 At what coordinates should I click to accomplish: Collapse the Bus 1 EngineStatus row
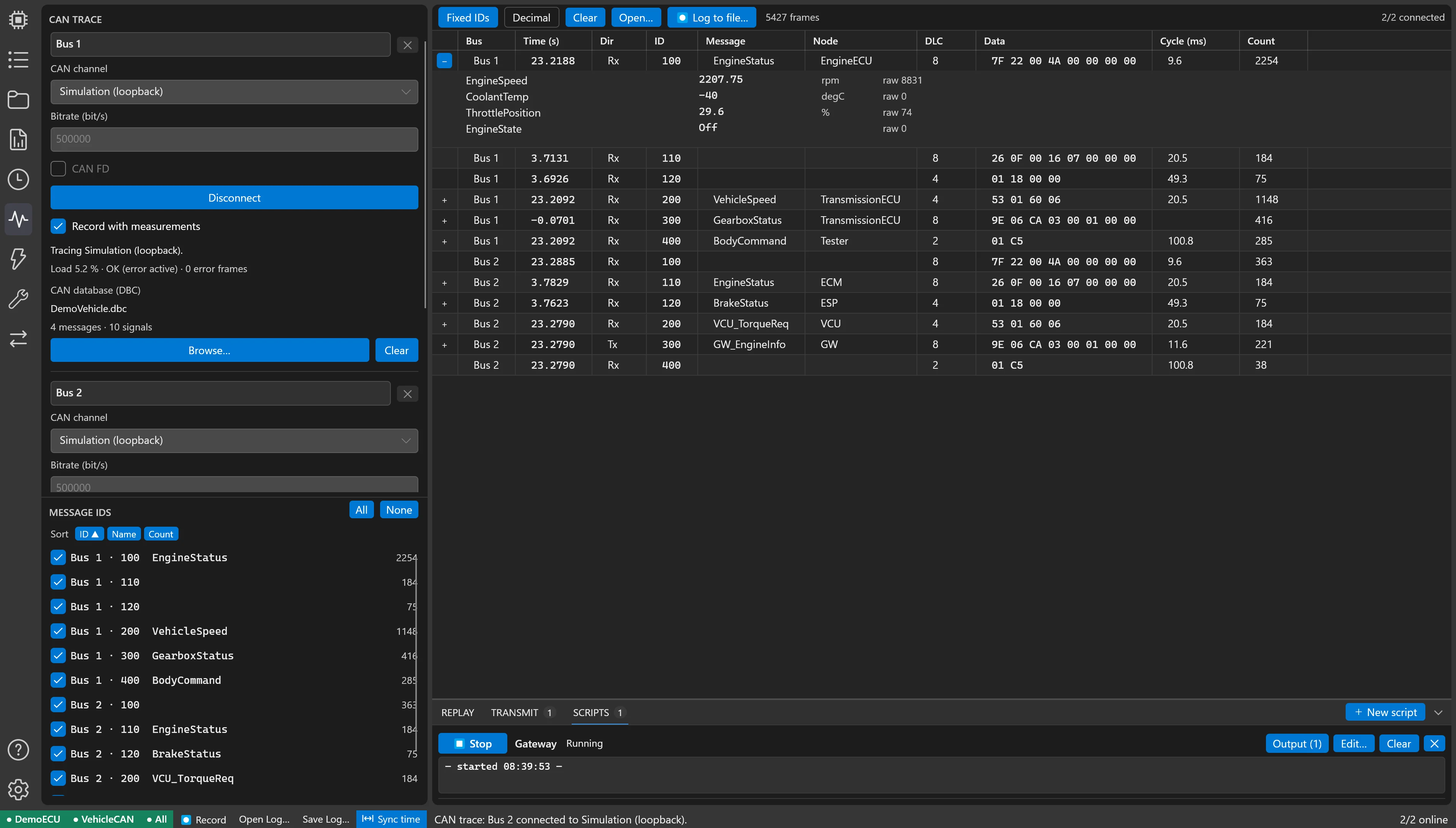click(444, 61)
